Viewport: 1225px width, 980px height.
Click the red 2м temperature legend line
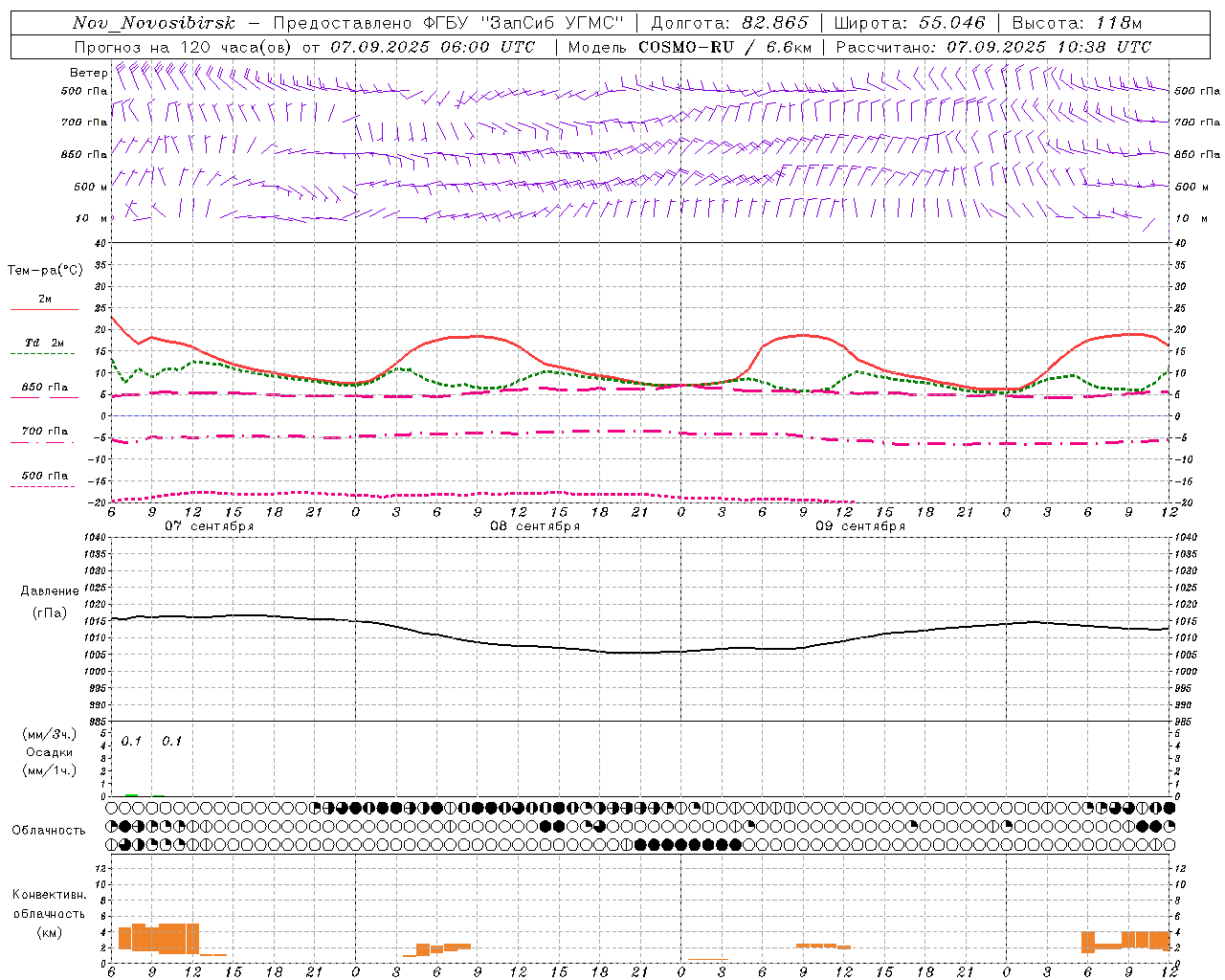point(44,309)
